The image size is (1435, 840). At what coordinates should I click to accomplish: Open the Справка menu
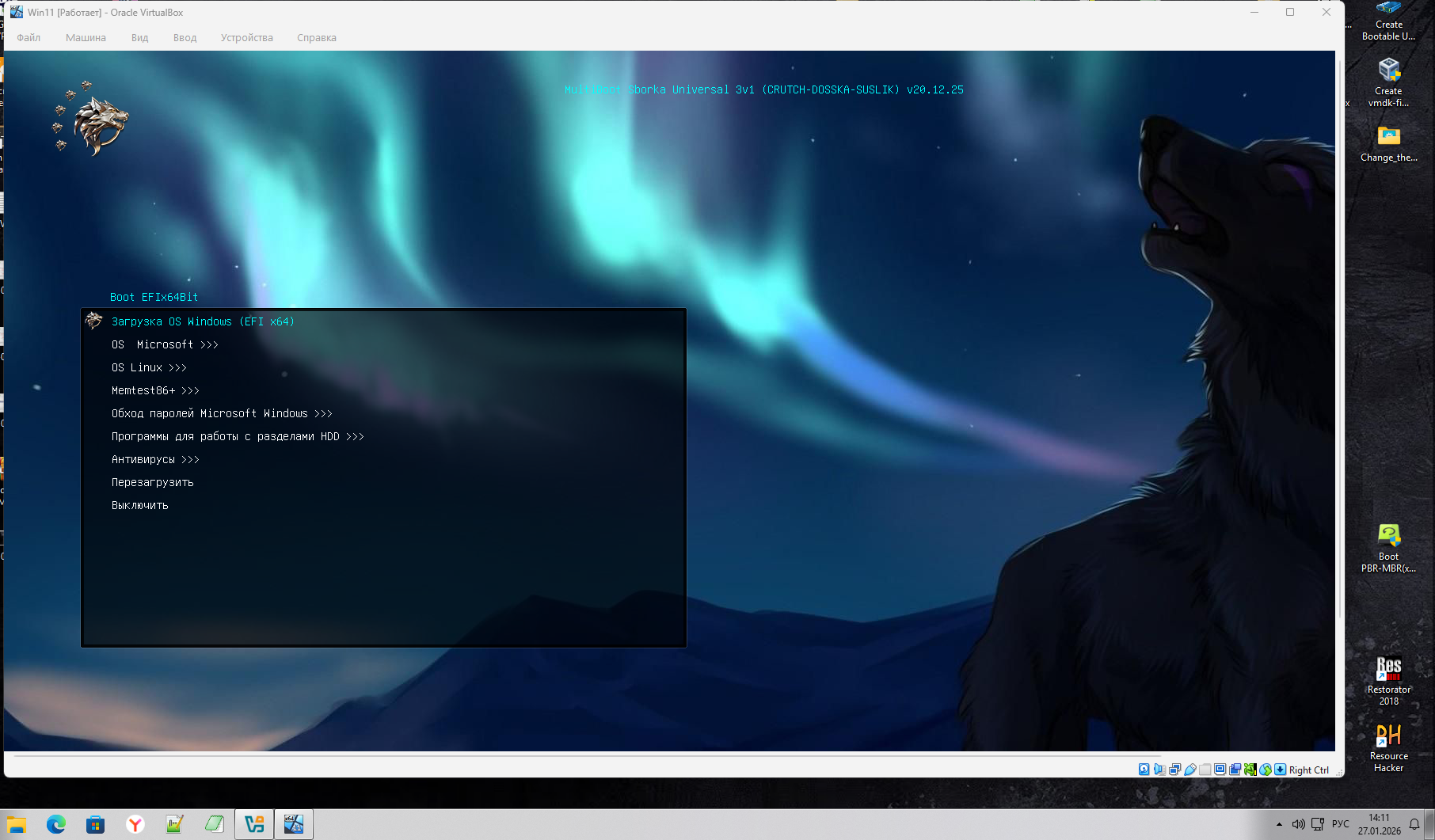tap(317, 38)
